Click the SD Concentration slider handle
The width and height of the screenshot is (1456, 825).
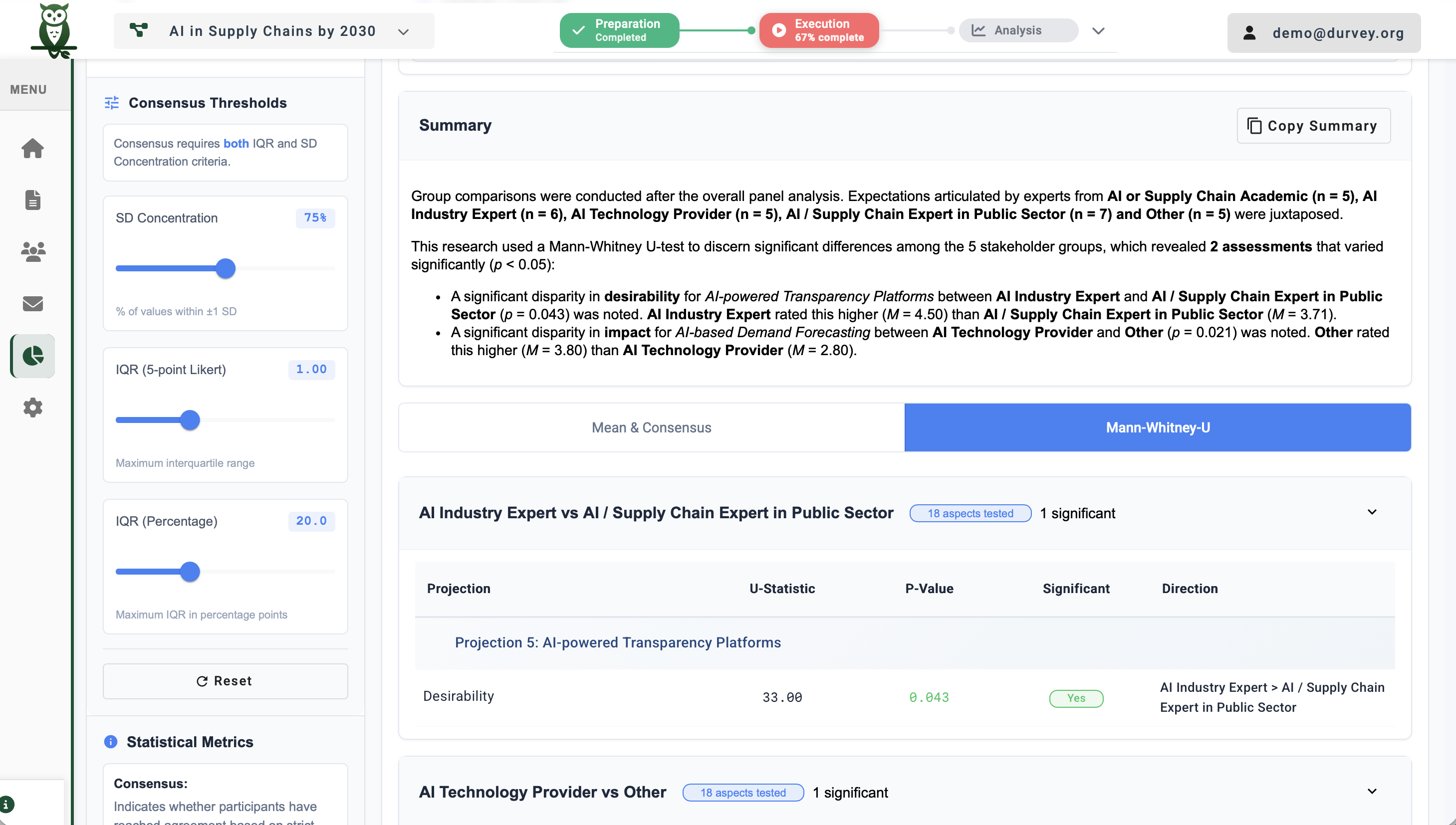pyautogui.click(x=226, y=268)
